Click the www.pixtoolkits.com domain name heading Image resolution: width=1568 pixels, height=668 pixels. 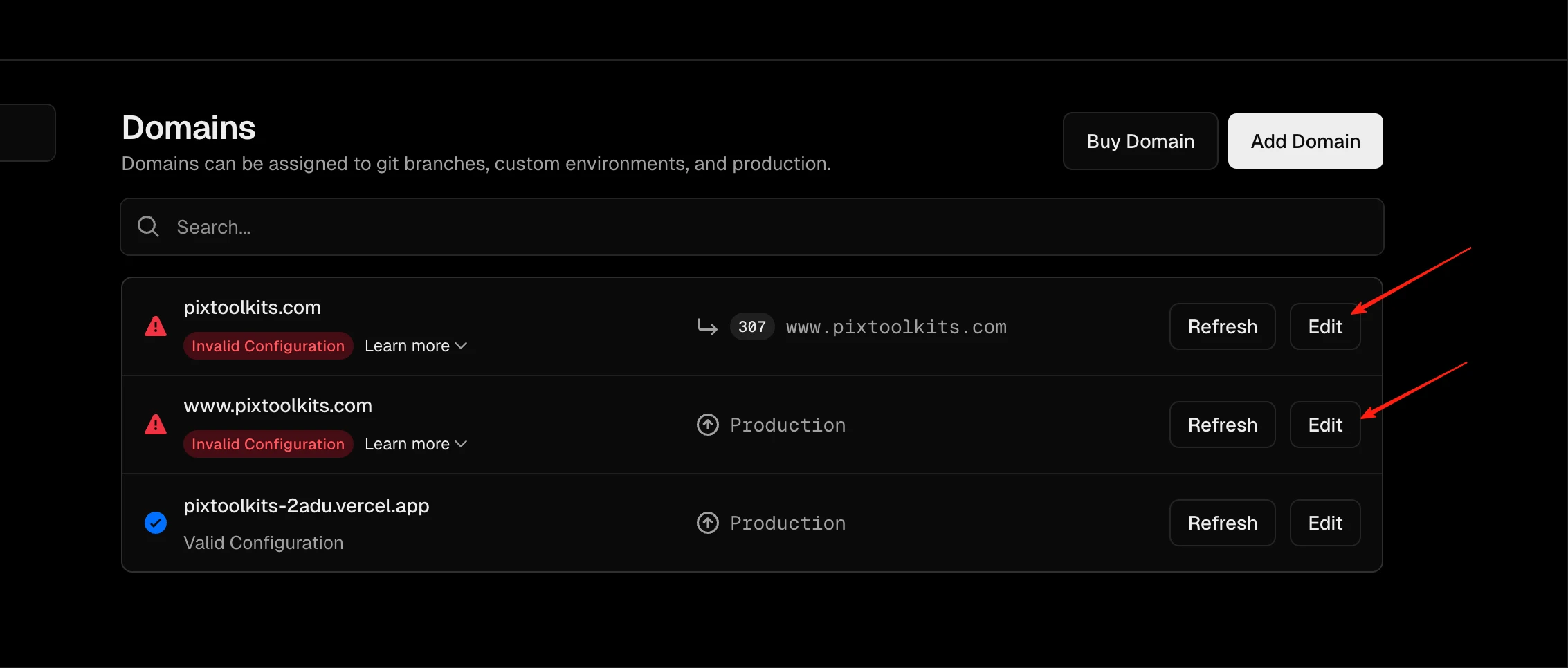(277, 406)
